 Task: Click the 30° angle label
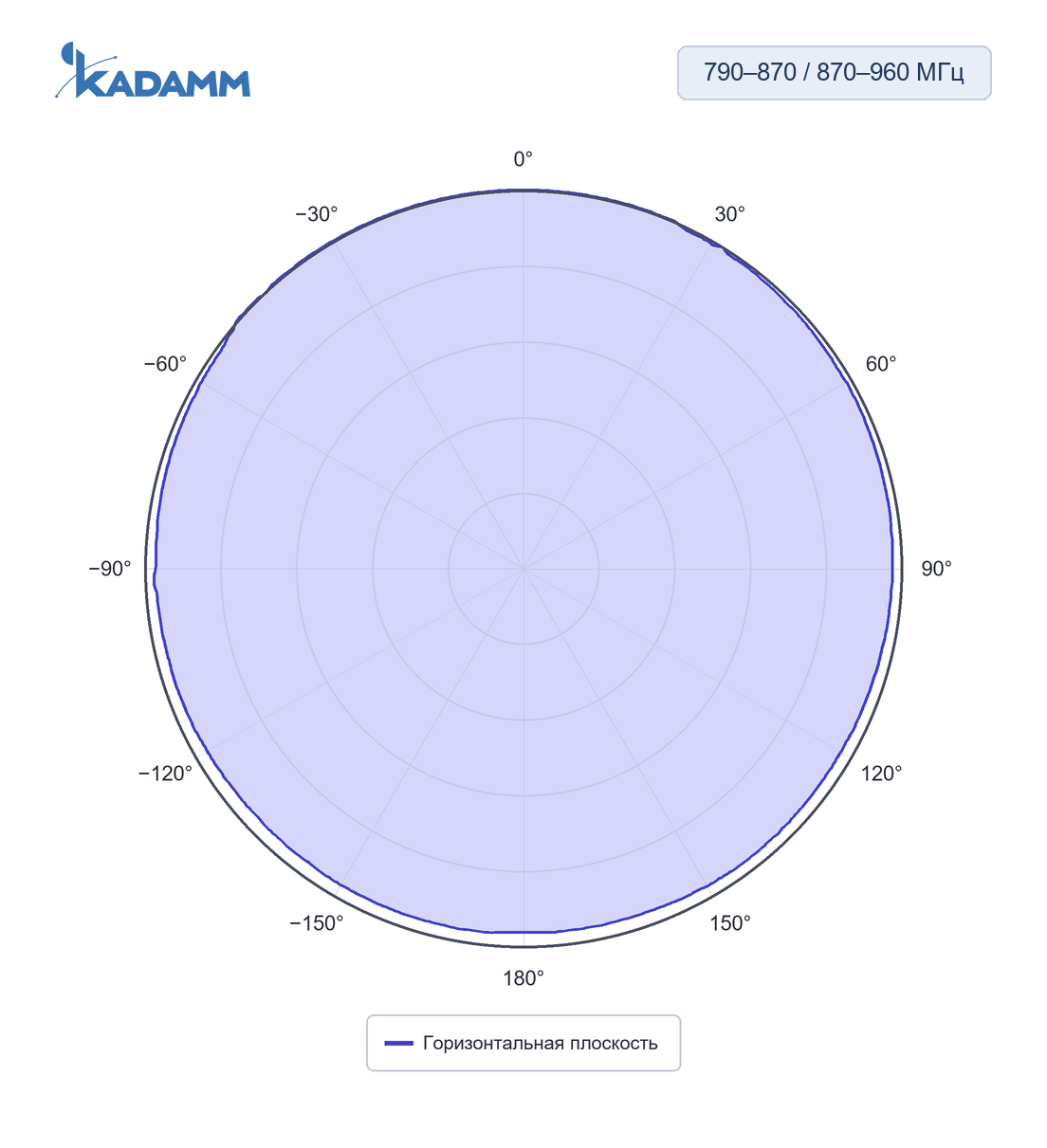click(729, 214)
